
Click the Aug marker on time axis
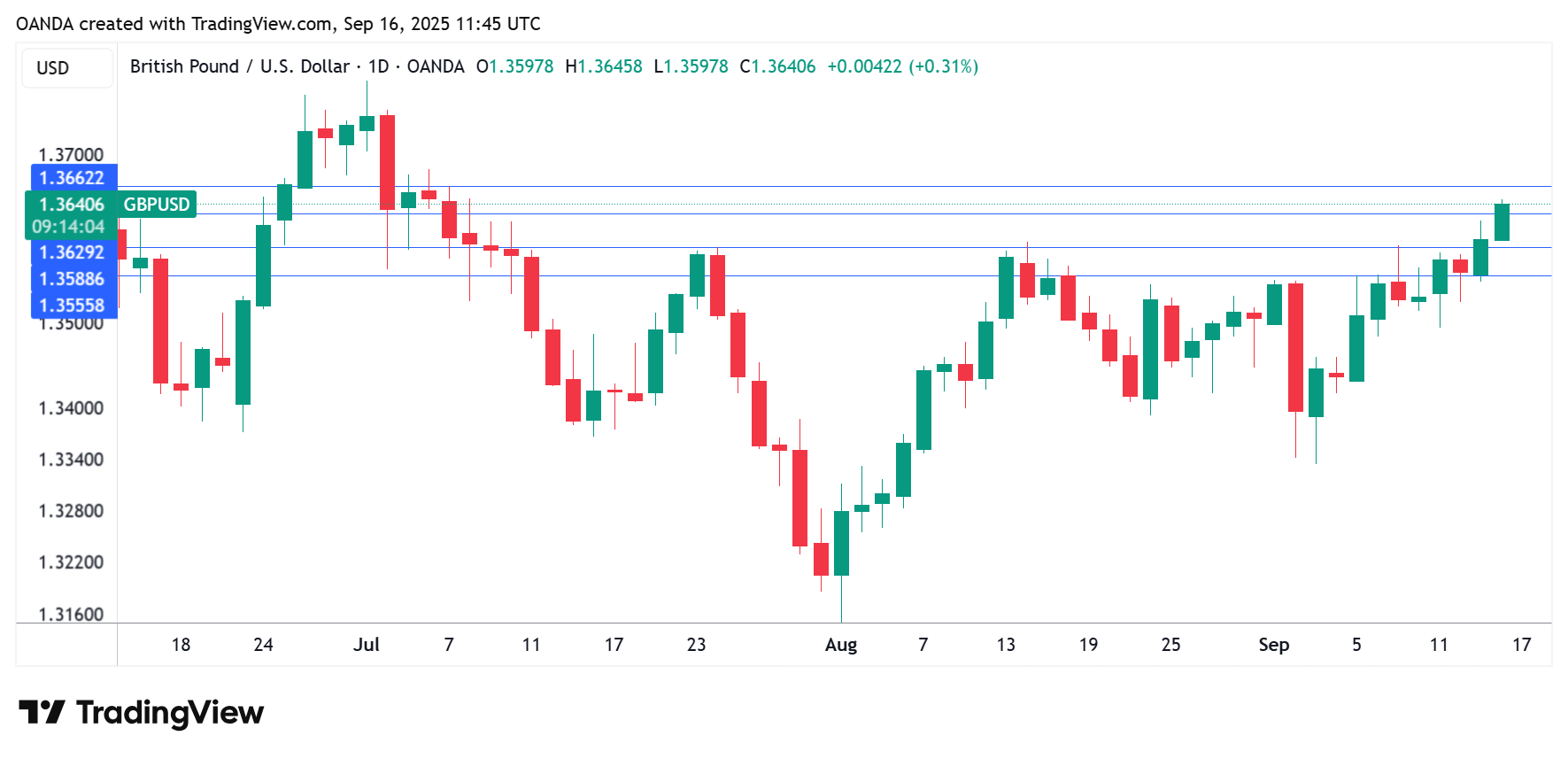pos(840,645)
